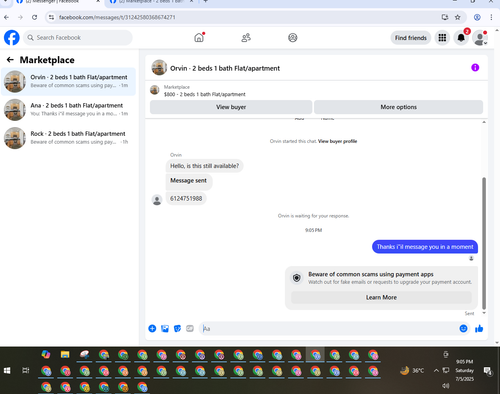Click the 'Hello, is this still available?' message

(x=204, y=166)
